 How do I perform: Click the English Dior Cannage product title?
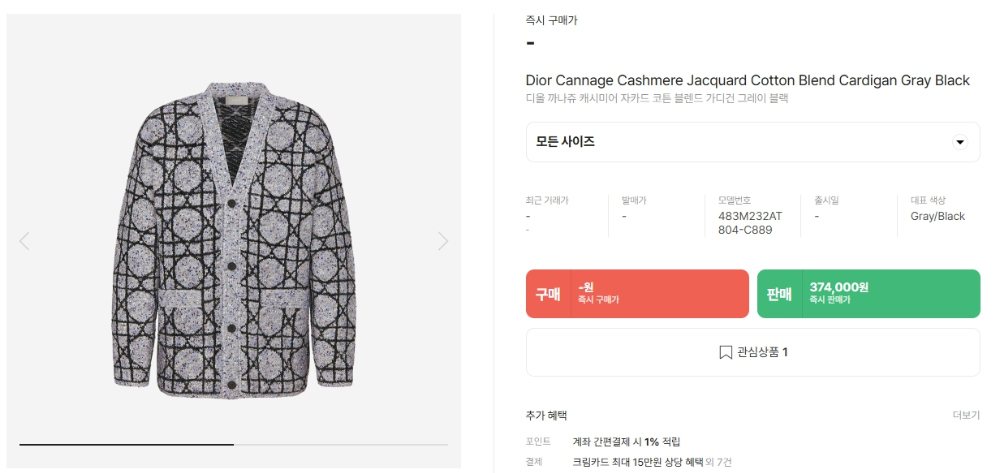point(747,80)
